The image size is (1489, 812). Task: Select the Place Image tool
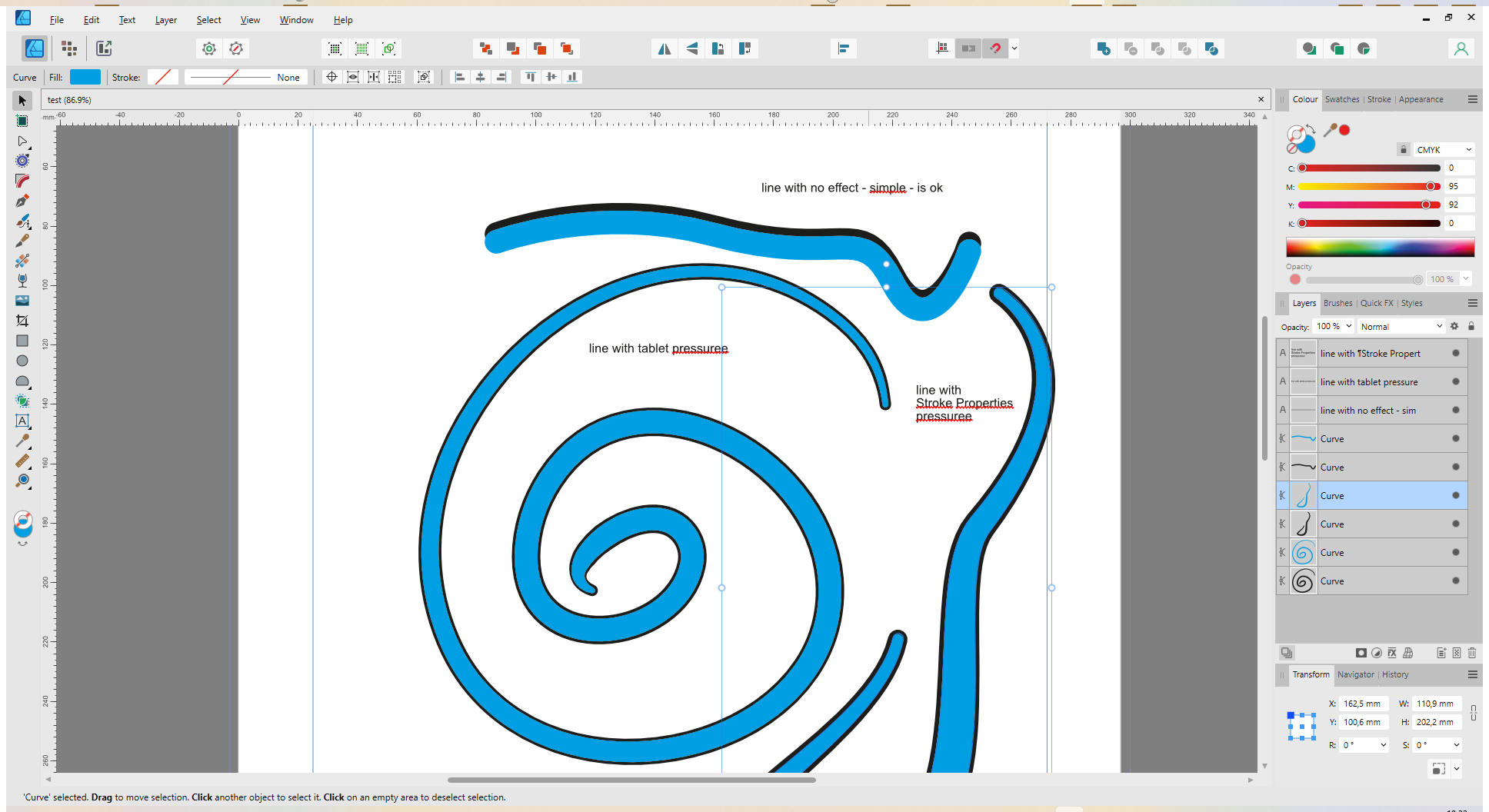tap(22, 301)
